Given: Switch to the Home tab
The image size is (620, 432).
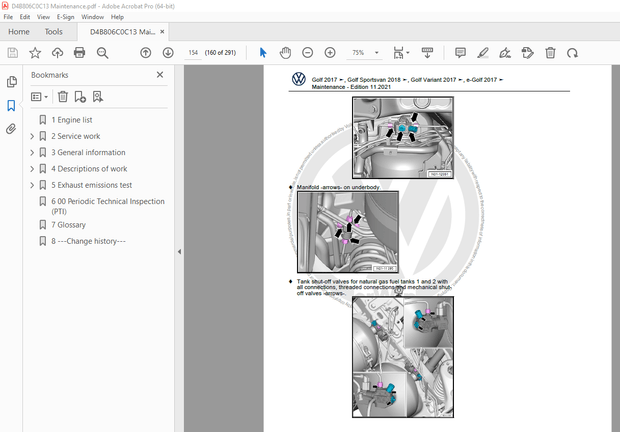Looking at the screenshot, I should 19,32.
